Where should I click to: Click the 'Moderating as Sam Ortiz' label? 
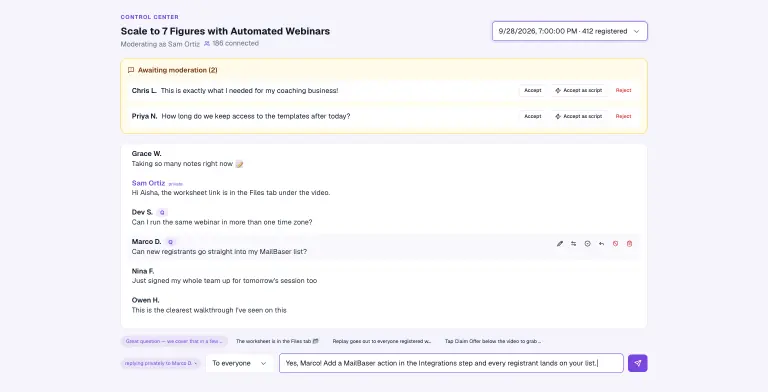(x=160, y=44)
